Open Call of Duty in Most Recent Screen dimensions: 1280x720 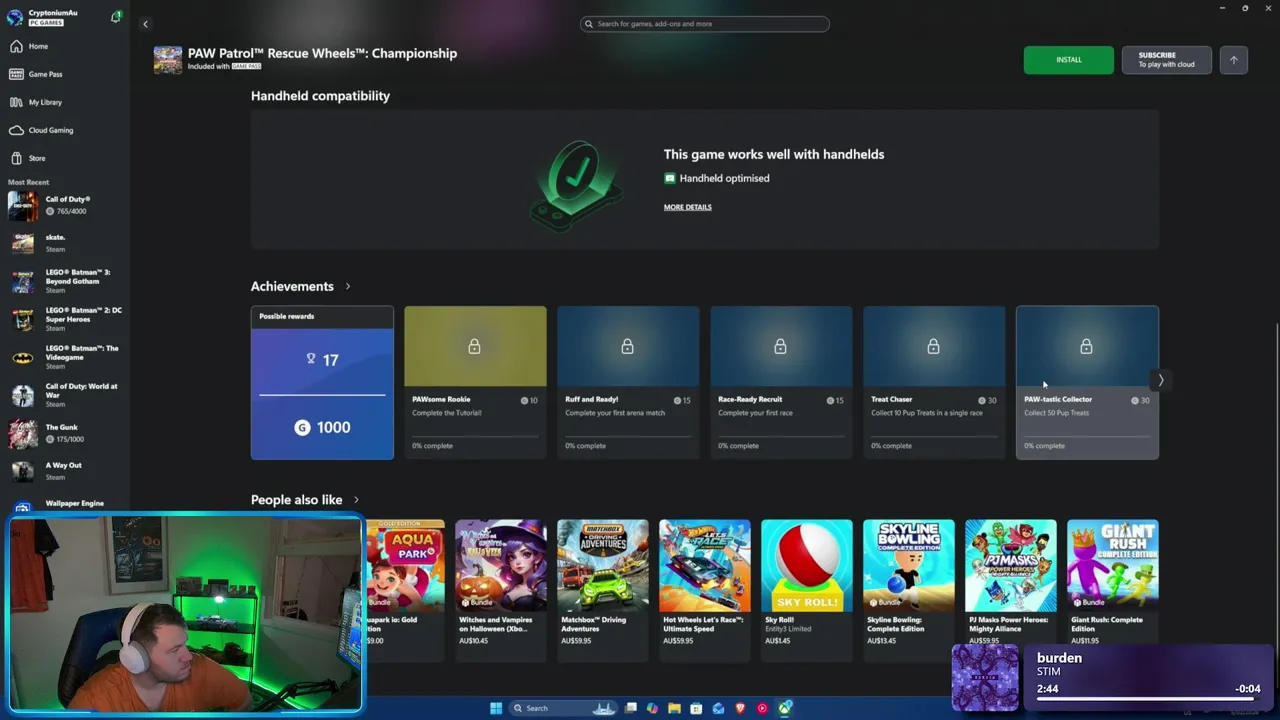(64, 205)
